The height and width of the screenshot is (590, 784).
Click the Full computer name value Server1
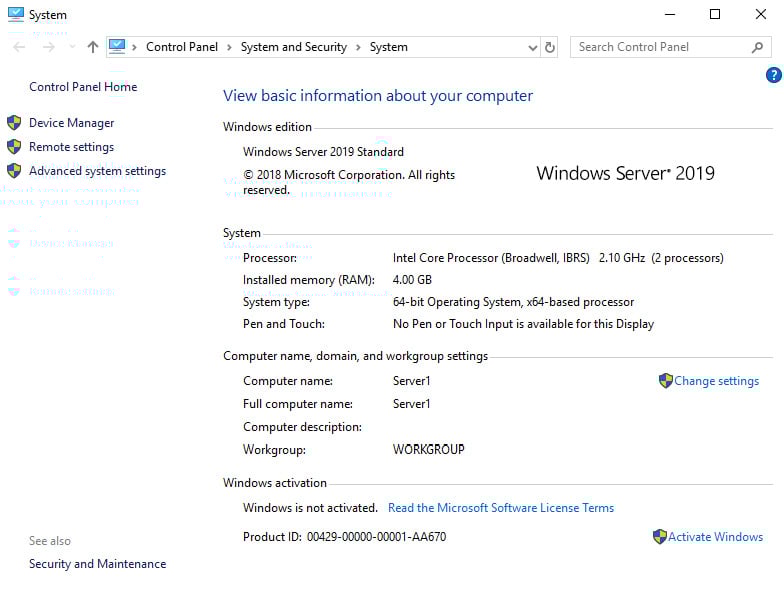click(412, 404)
